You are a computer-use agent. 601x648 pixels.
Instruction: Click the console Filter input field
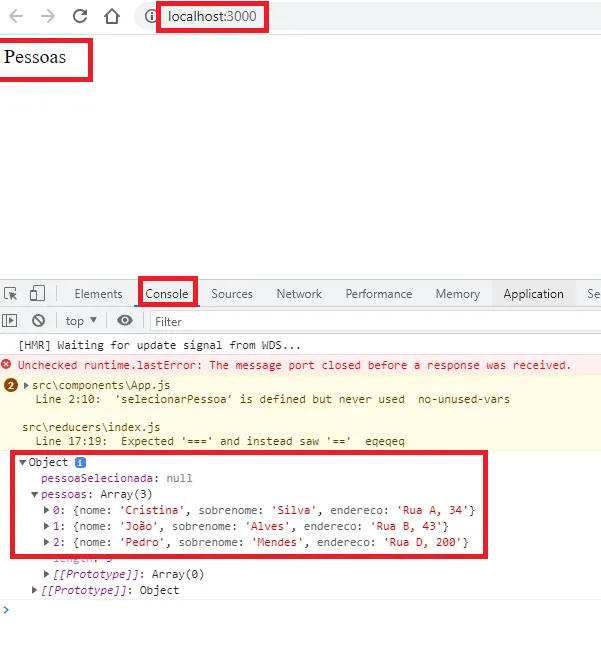375,322
